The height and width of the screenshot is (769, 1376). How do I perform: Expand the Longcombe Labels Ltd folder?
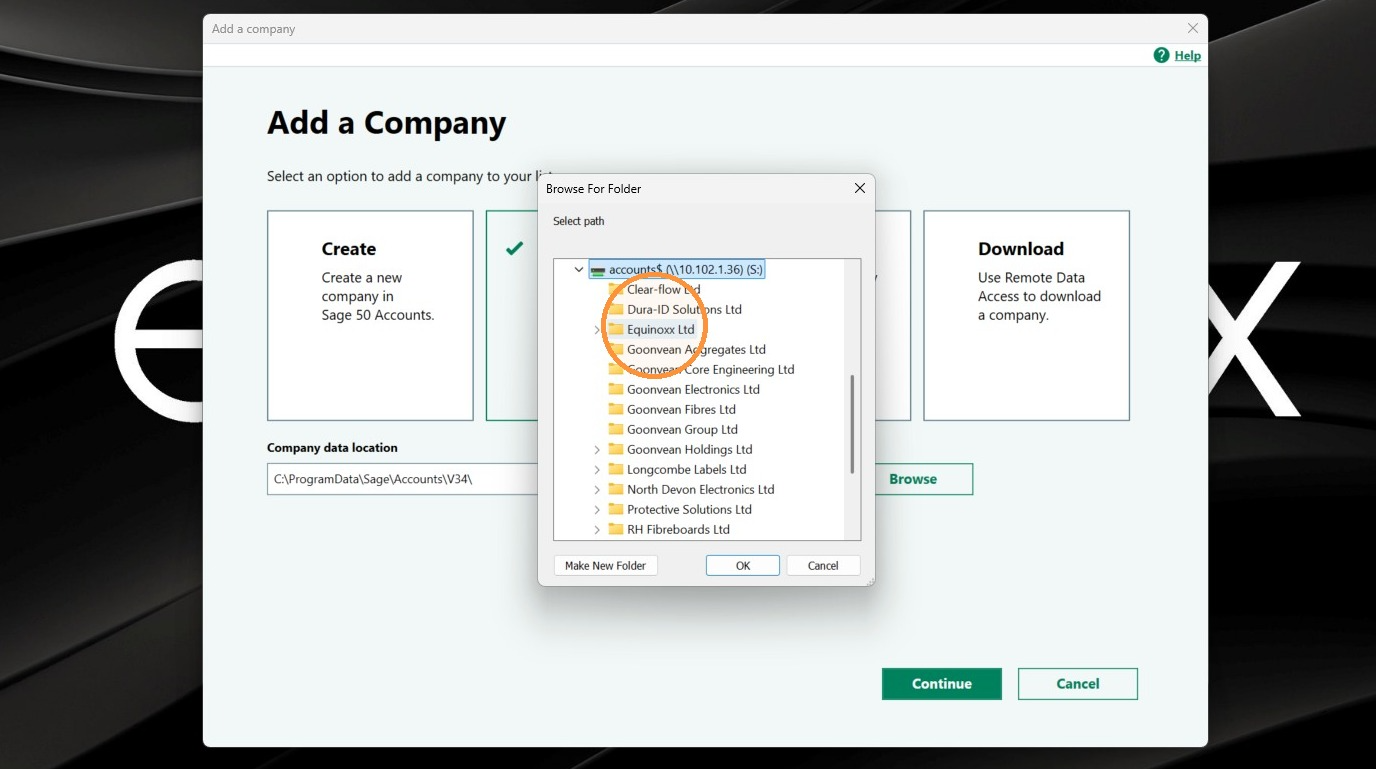(x=597, y=469)
